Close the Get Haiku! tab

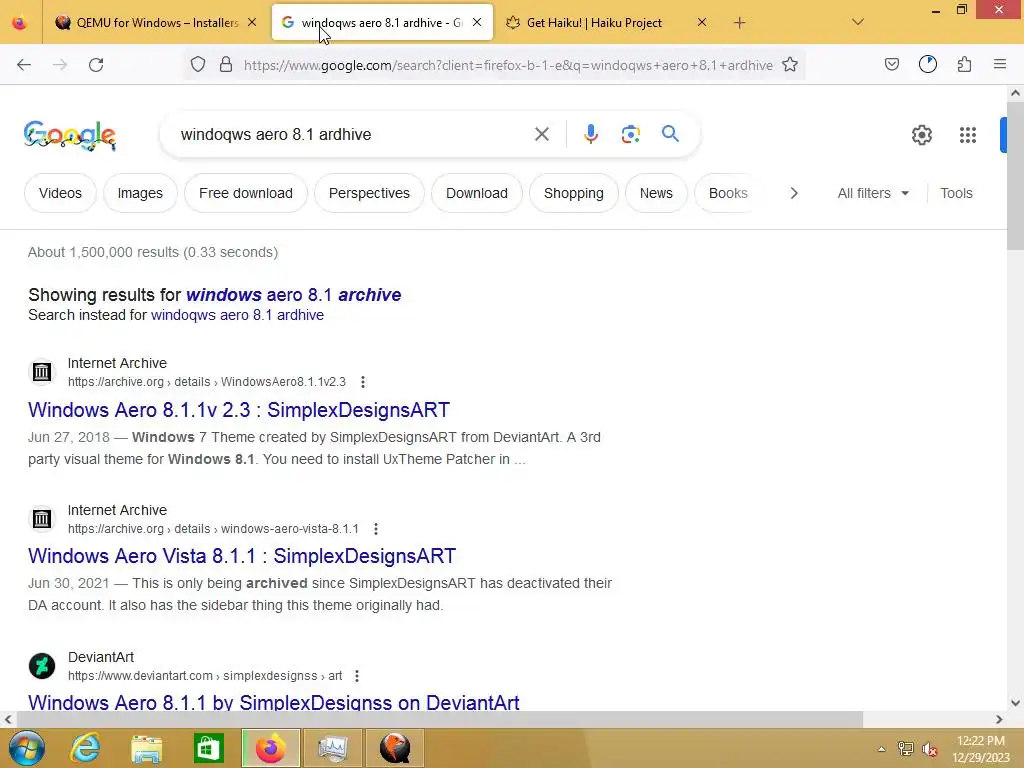tap(702, 22)
